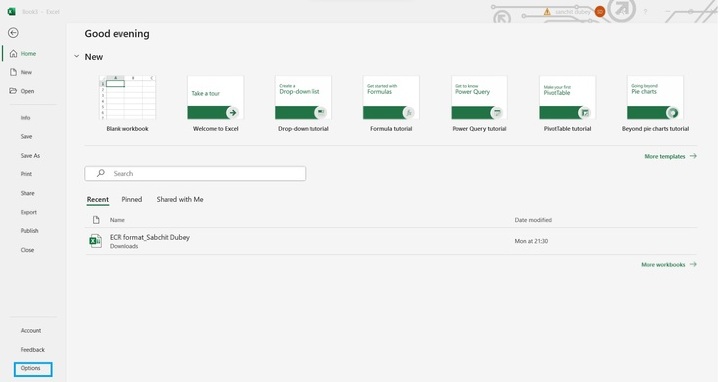
Task: Open the Power Query tutorial template
Action: [479, 104]
